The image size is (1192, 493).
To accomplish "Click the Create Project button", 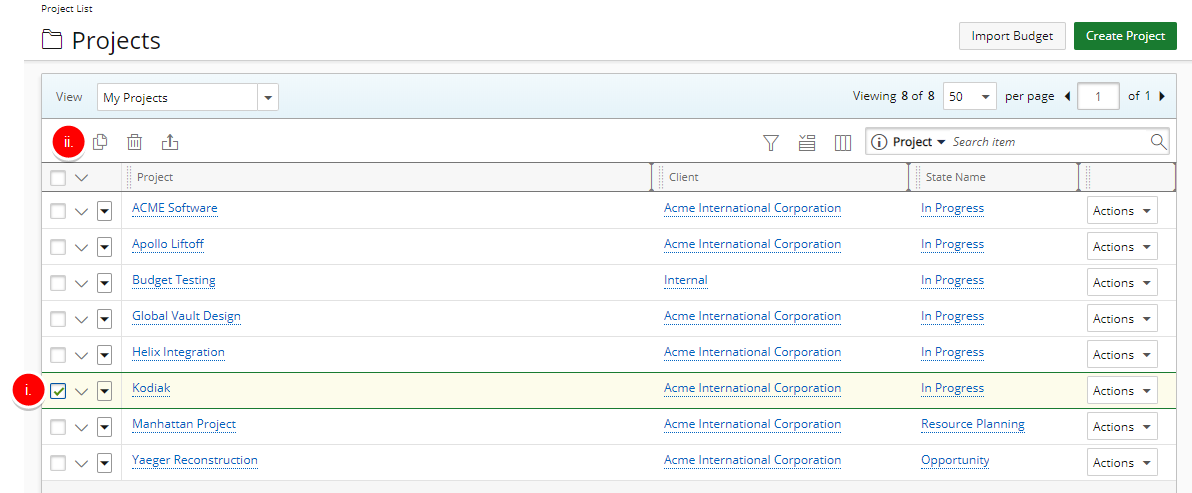I will pos(1125,36).
